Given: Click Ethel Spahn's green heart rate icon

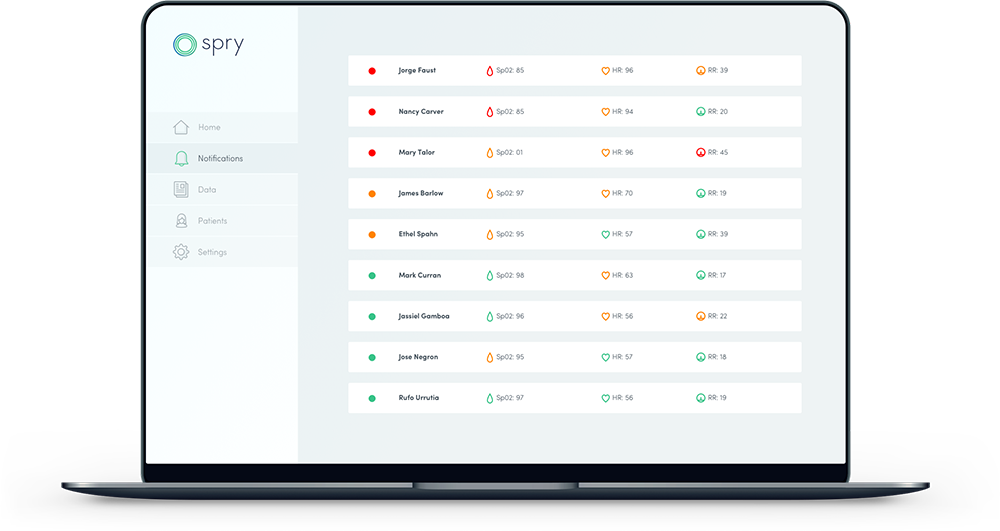Looking at the screenshot, I should pyautogui.click(x=606, y=235).
